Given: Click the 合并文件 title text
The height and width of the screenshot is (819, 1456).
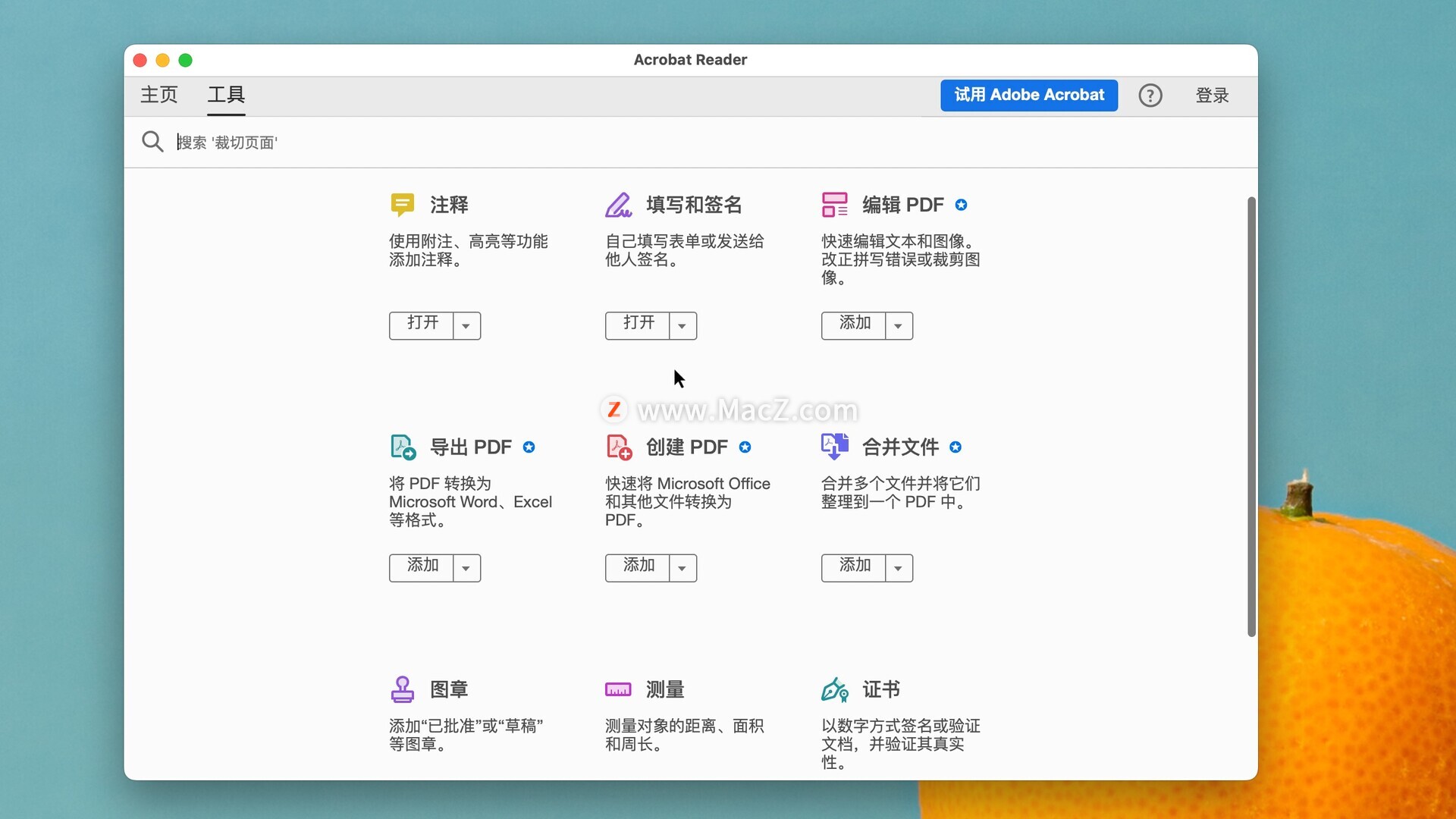Looking at the screenshot, I should point(900,447).
